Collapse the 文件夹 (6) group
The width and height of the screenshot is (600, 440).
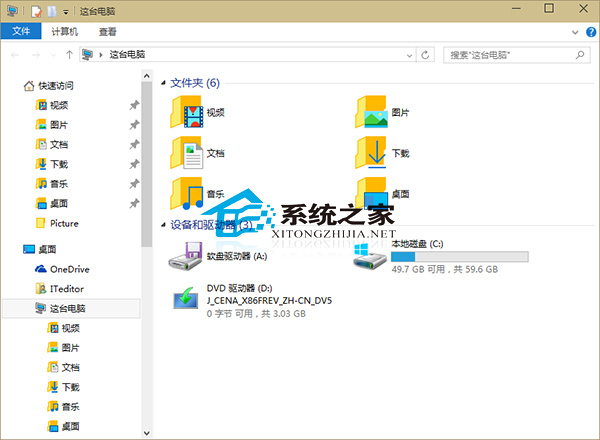(x=163, y=83)
